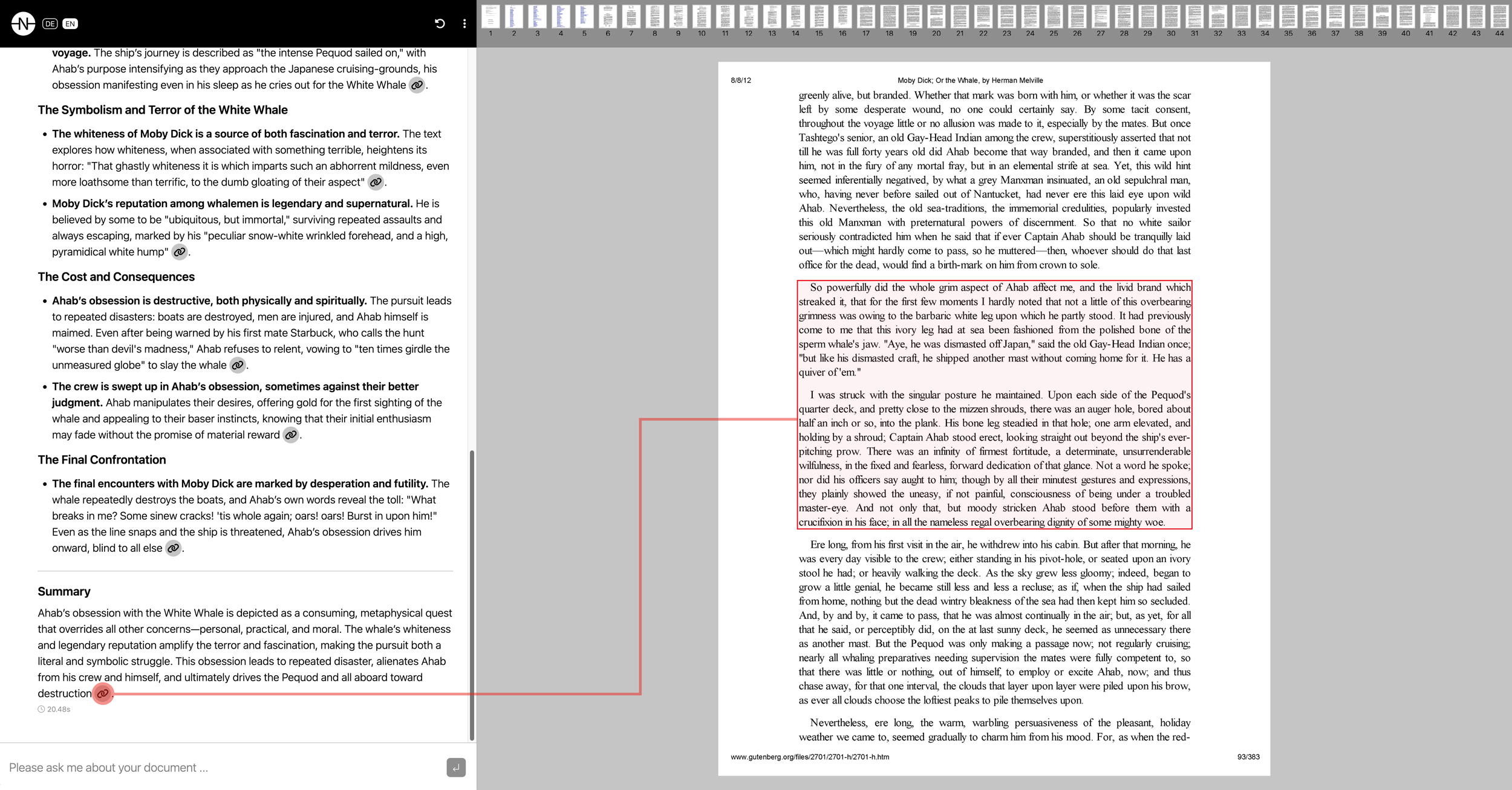Click the red highlighted passage in document
1512x790 pixels.
[994, 404]
